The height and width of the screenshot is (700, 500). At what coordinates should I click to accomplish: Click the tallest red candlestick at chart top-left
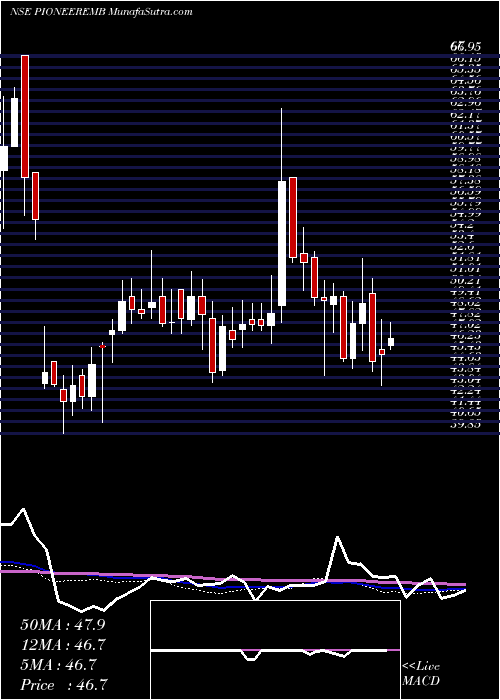pyautogui.click(x=25, y=117)
